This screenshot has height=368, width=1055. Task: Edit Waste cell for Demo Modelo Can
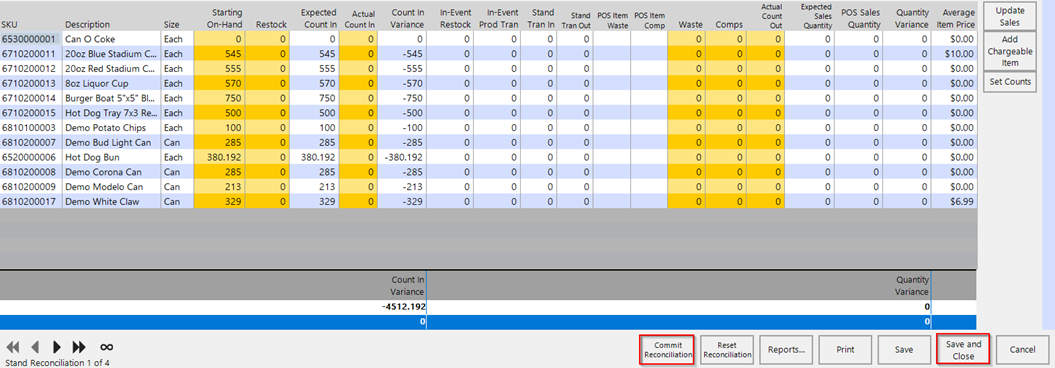point(686,186)
